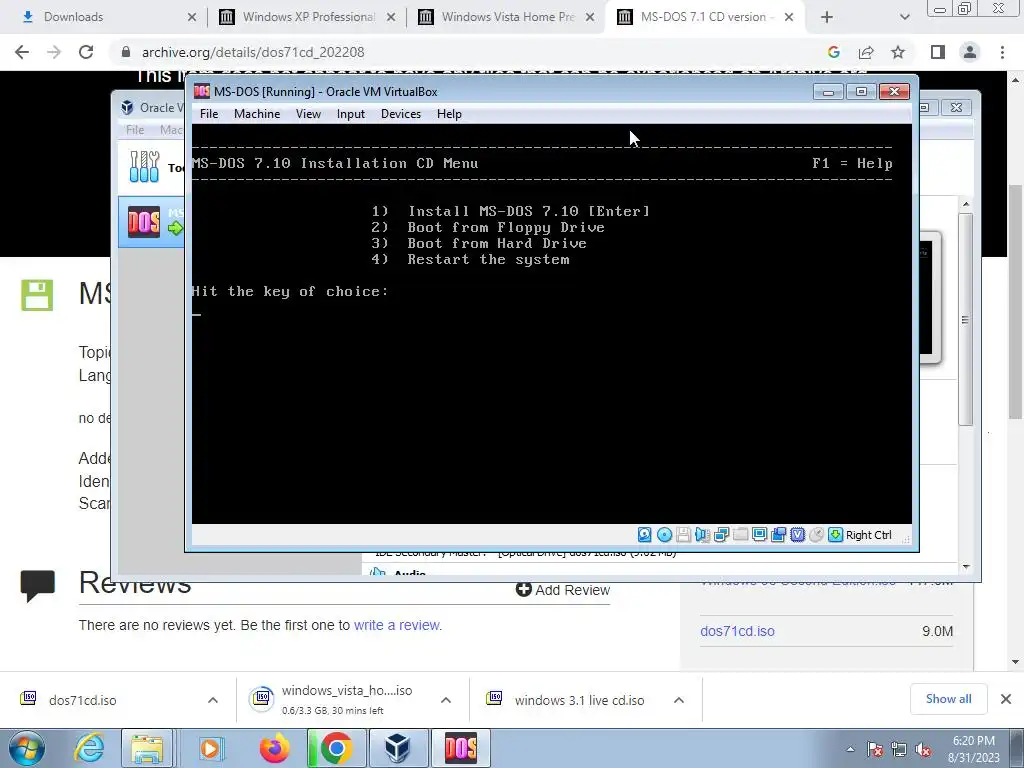1024x768 pixels.
Task: Open Windows Explorer from taskbar
Action: click(x=147, y=748)
